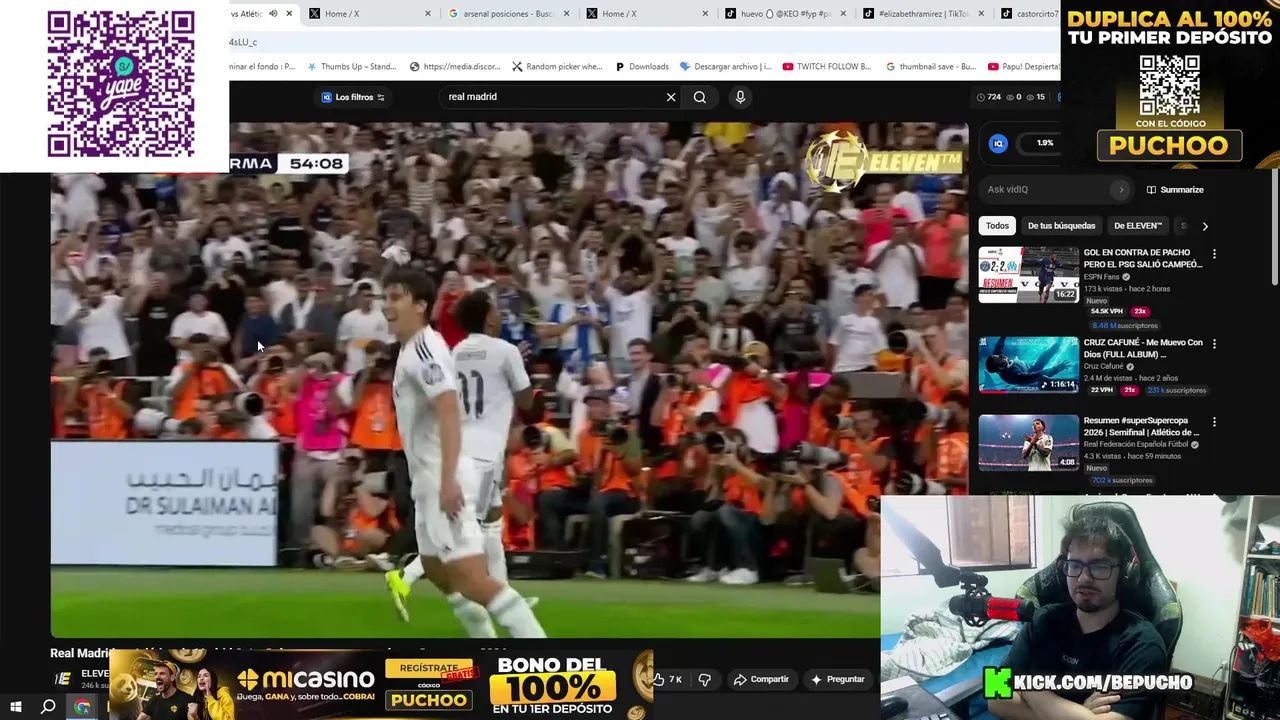
Task: Click the 'Resumen #superSupercopa 2026' video title
Action: (1143, 427)
